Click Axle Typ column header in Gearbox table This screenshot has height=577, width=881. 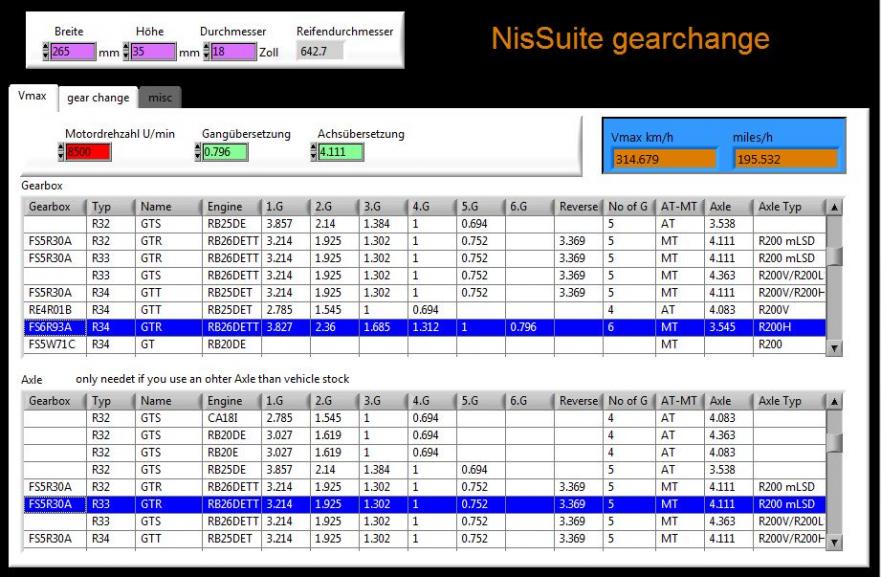pyautogui.click(x=786, y=206)
